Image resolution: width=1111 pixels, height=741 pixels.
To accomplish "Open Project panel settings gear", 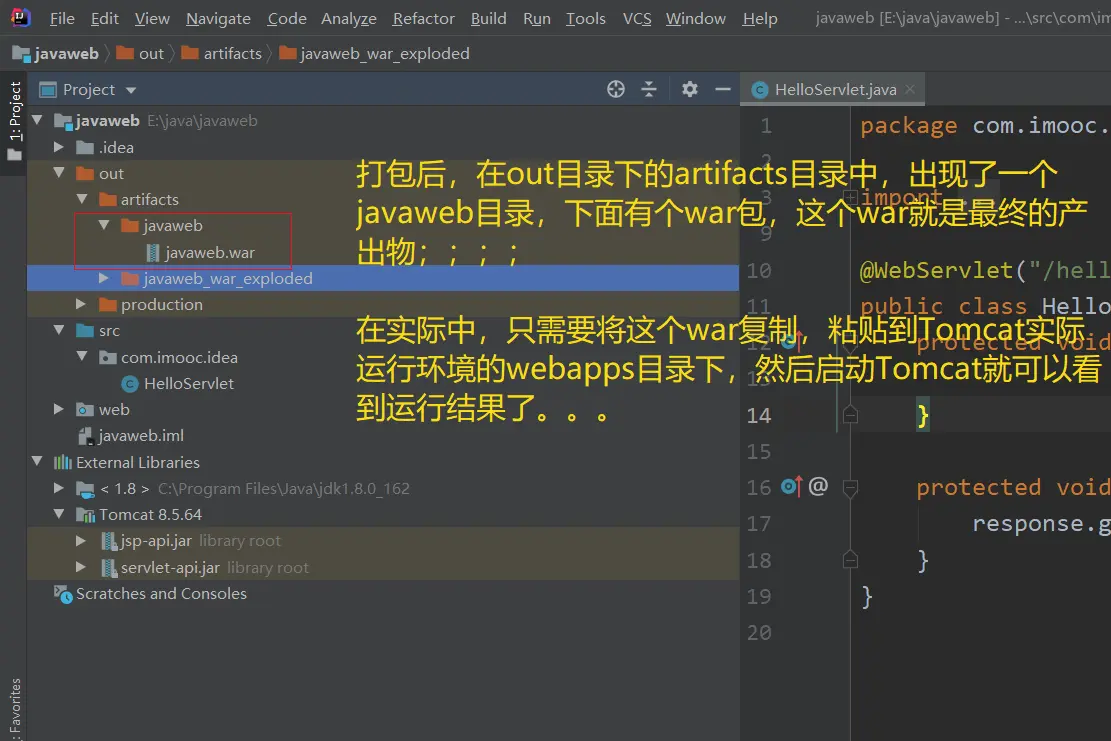I will point(689,89).
